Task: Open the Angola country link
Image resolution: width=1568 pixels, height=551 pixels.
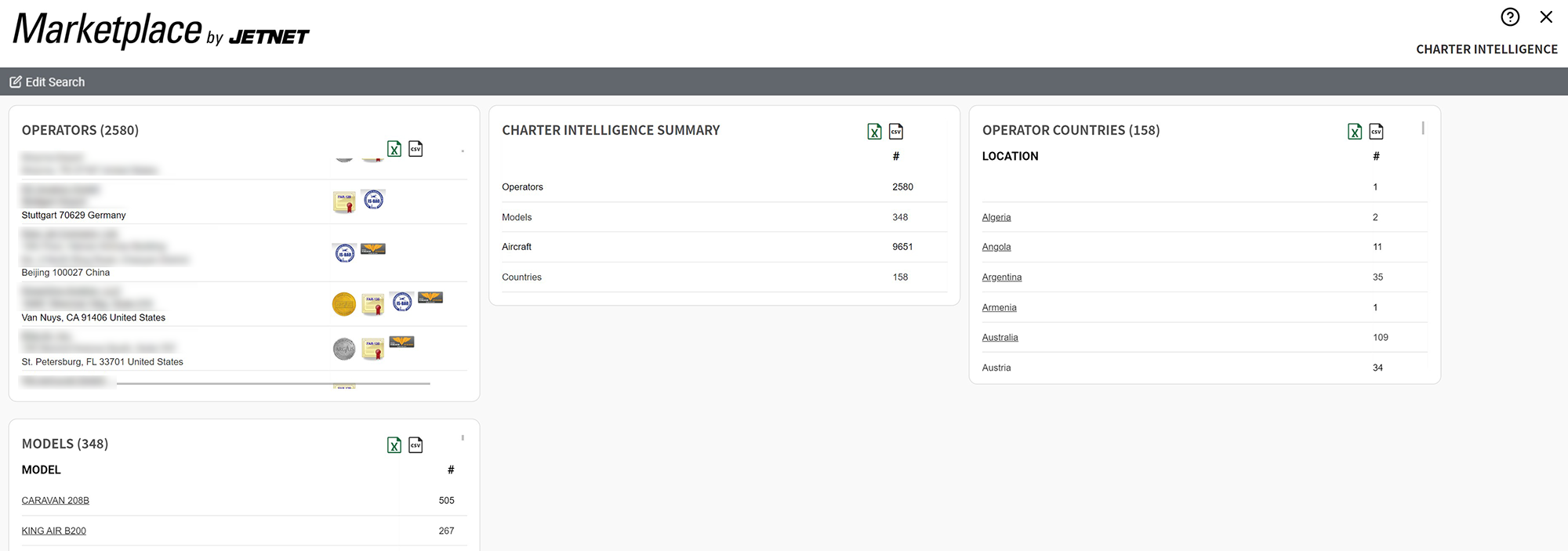Action: [996, 247]
